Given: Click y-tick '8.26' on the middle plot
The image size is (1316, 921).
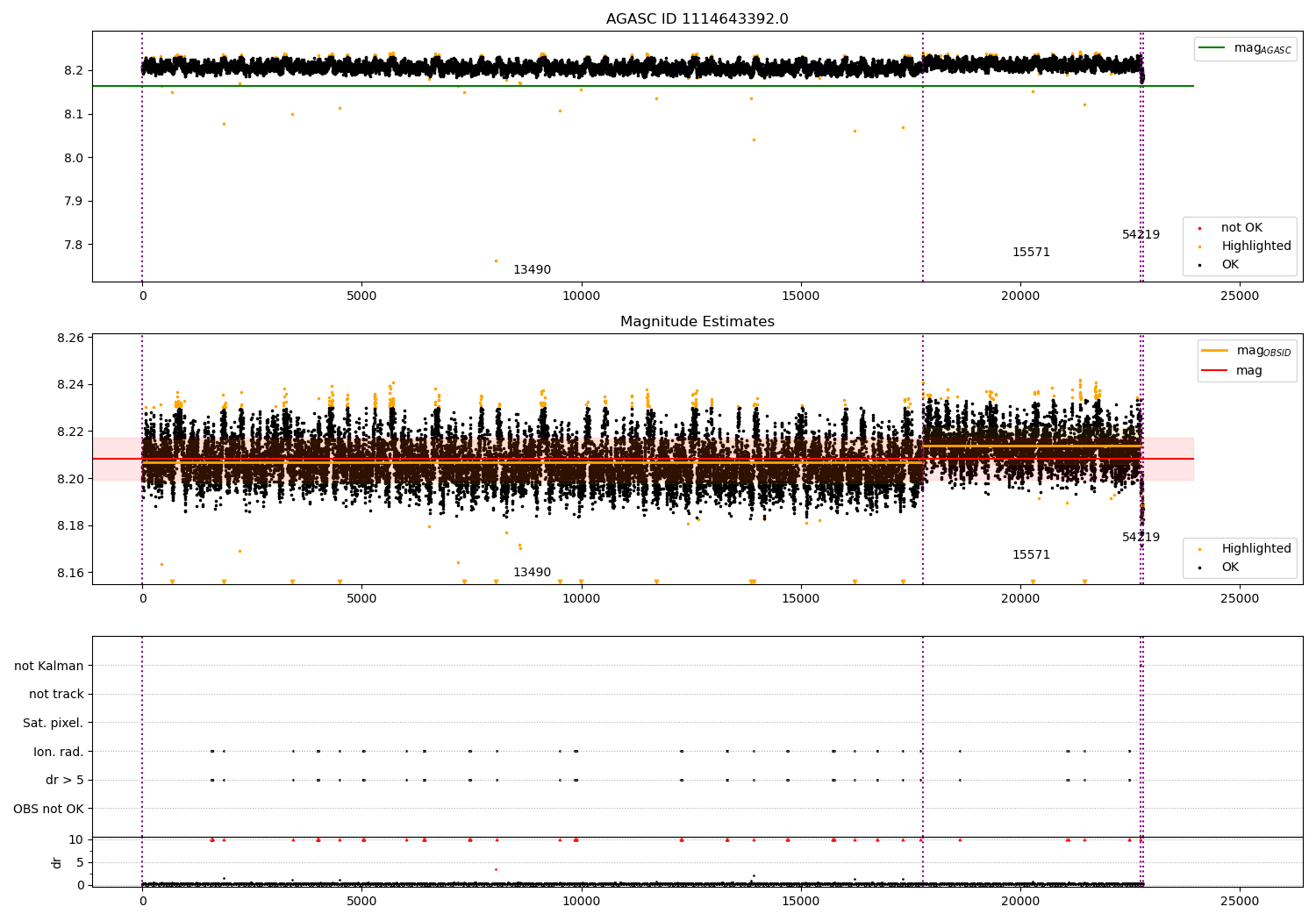Looking at the screenshot, I should pyautogui.click(x=69, y=338).
